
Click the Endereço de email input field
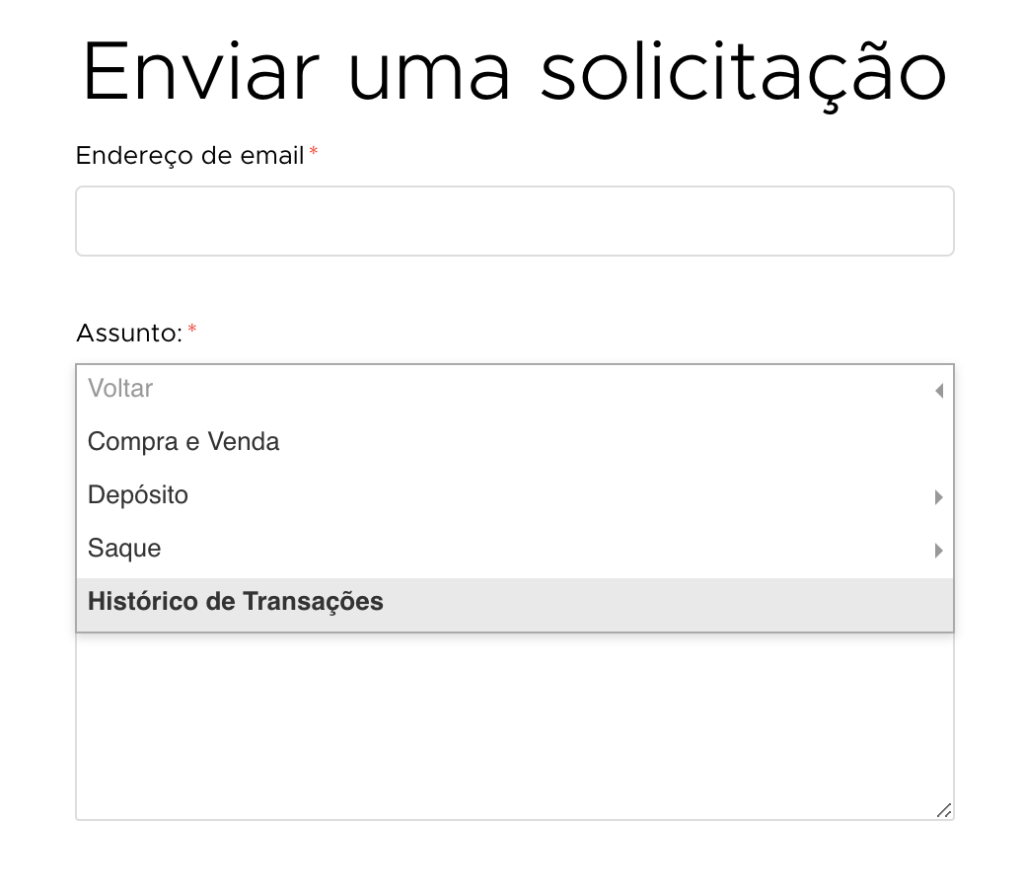coord(515,221)
